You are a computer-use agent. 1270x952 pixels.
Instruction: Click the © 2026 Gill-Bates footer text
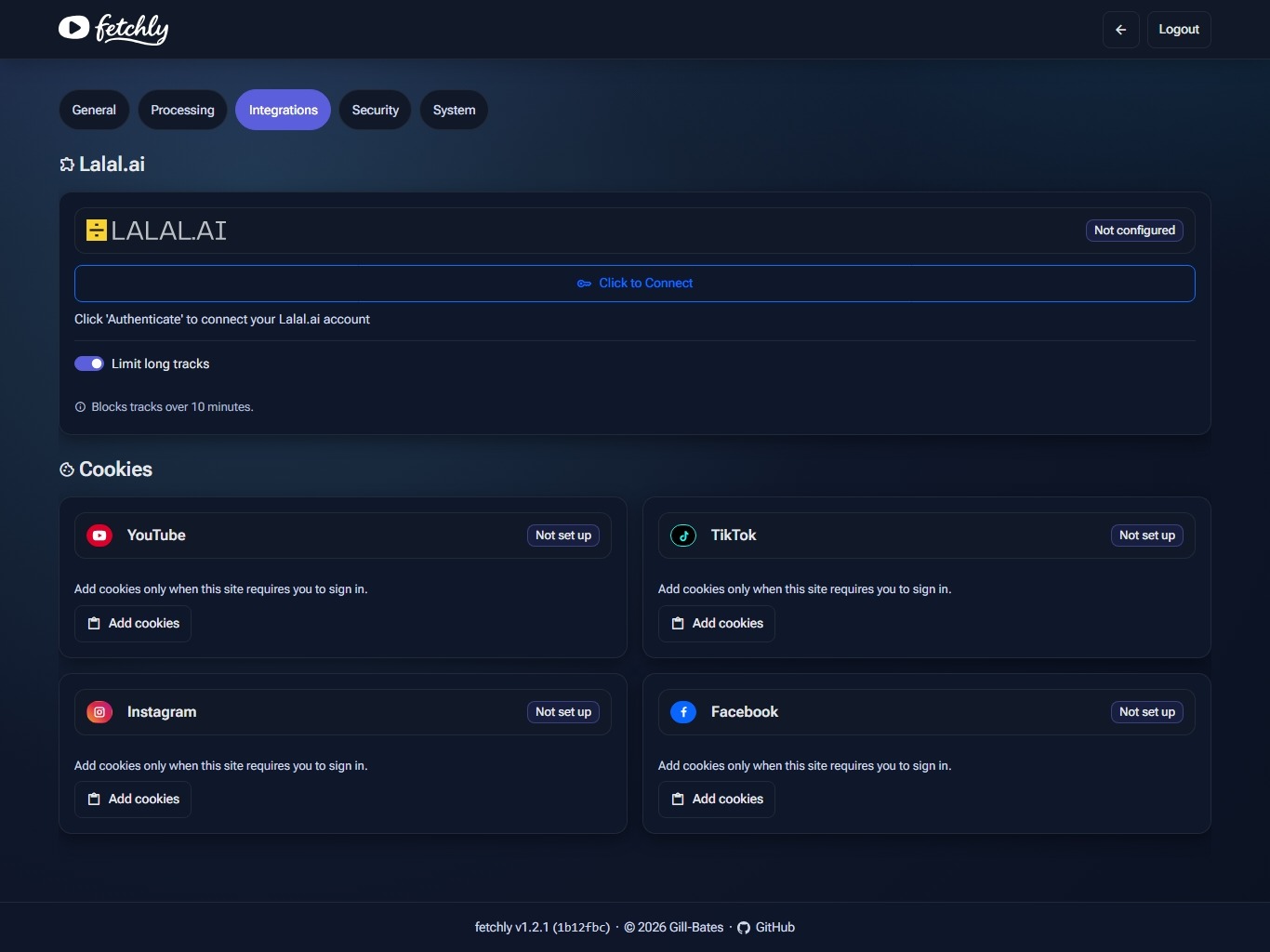pos(673,927)
